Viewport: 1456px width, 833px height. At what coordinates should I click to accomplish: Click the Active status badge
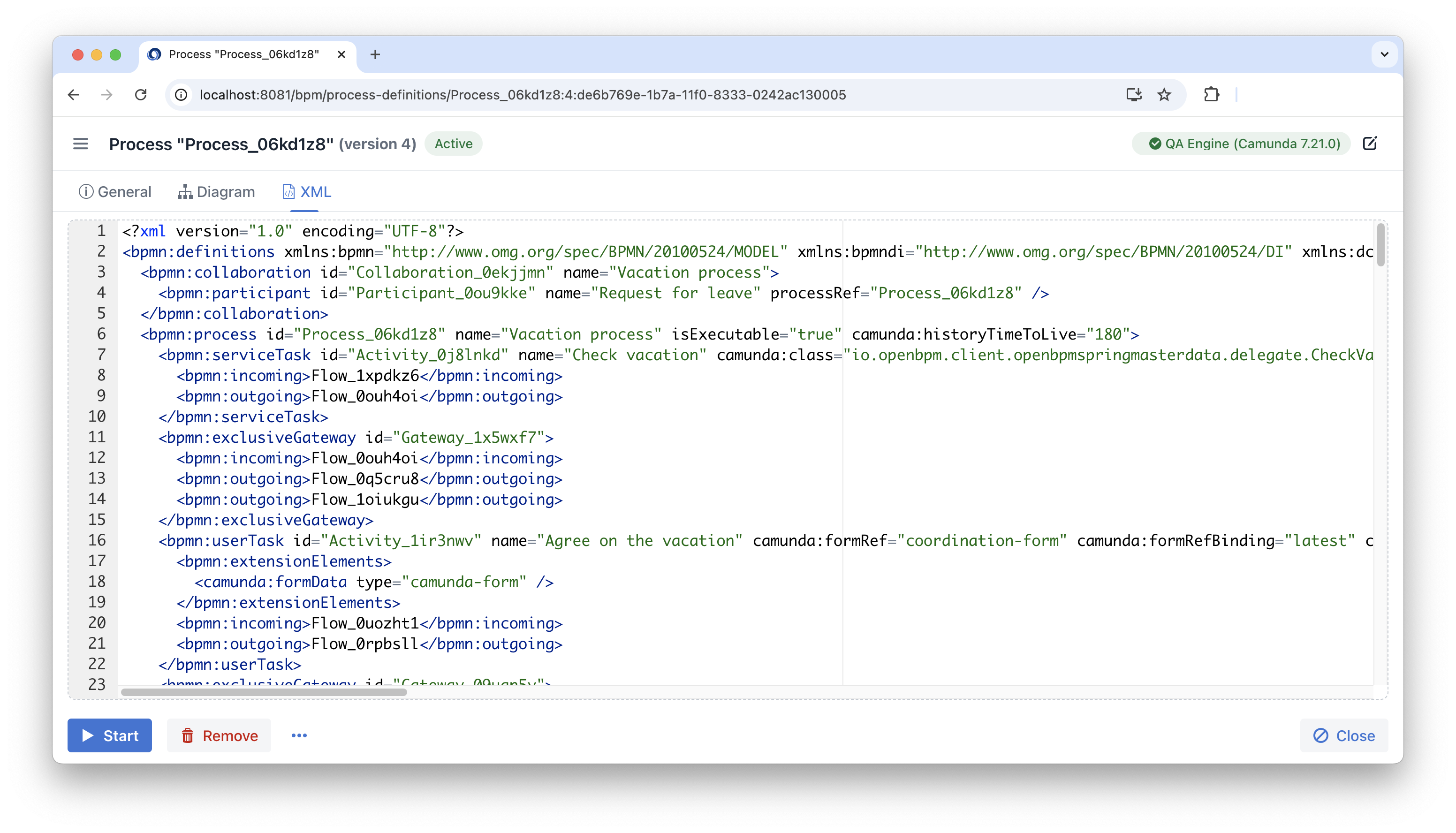tap(454, 144)
